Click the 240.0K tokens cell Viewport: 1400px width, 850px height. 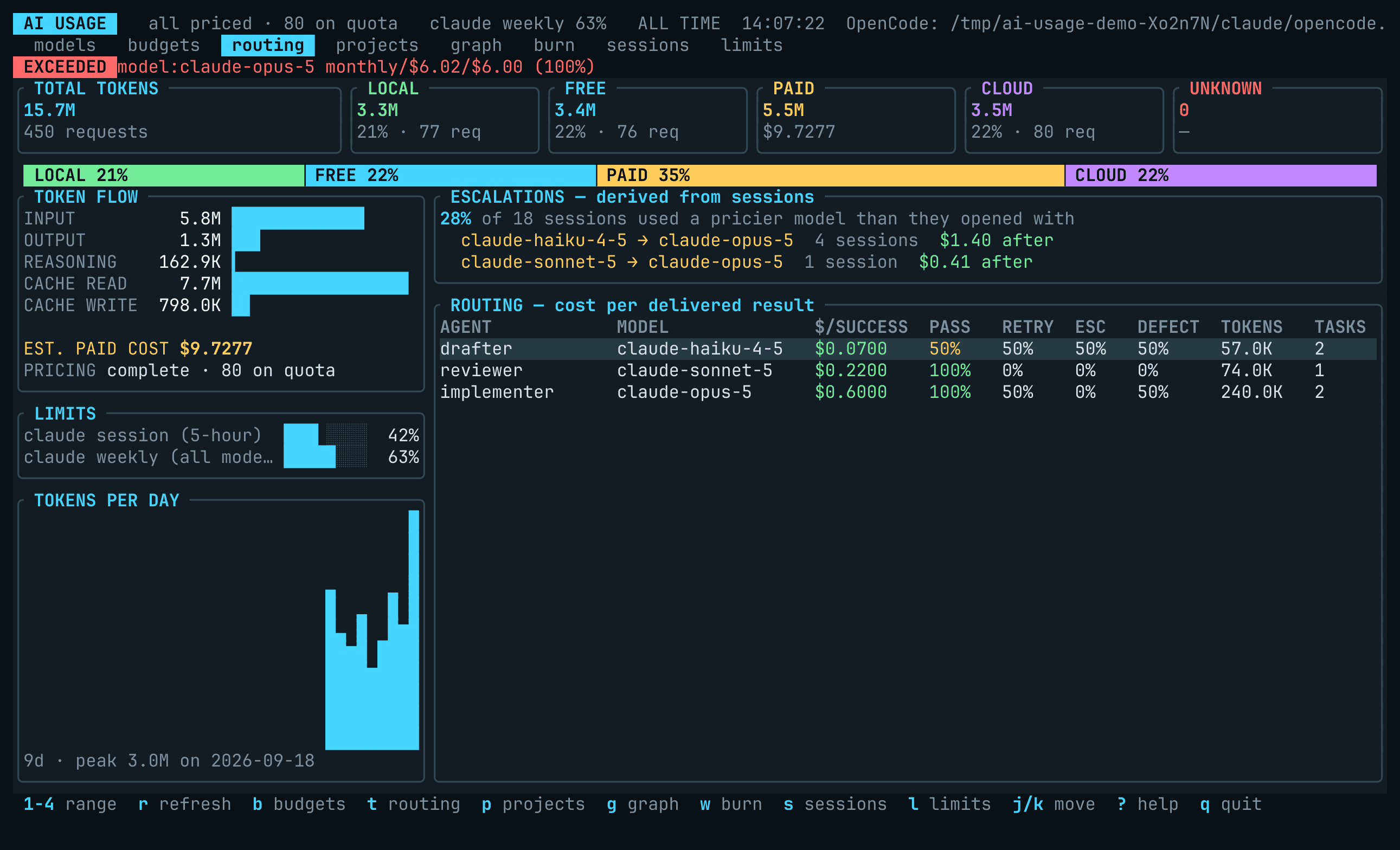tap(1252, 392)
